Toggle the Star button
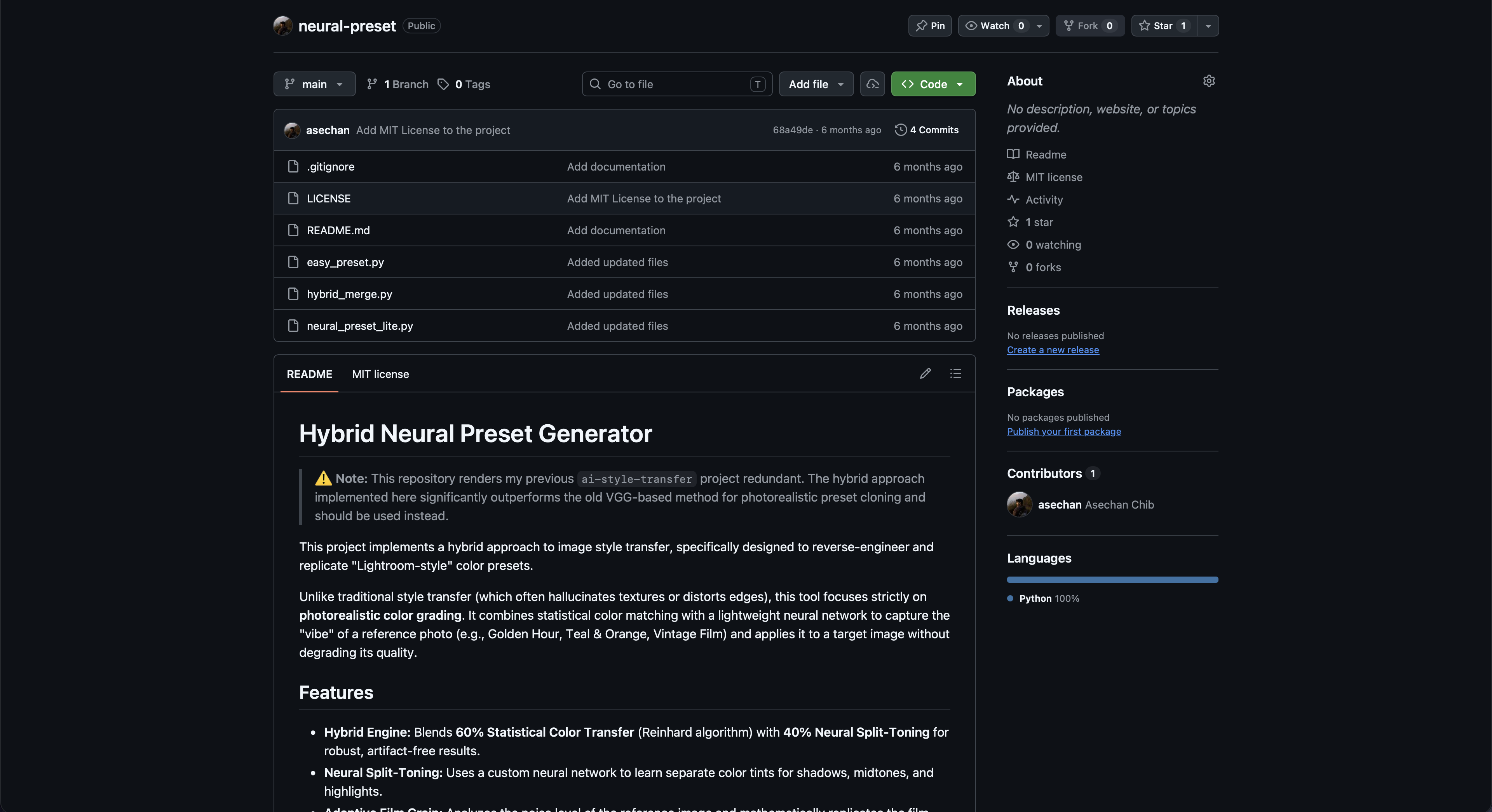This screenshot has width=1492, height=812. pos(1164,26)
